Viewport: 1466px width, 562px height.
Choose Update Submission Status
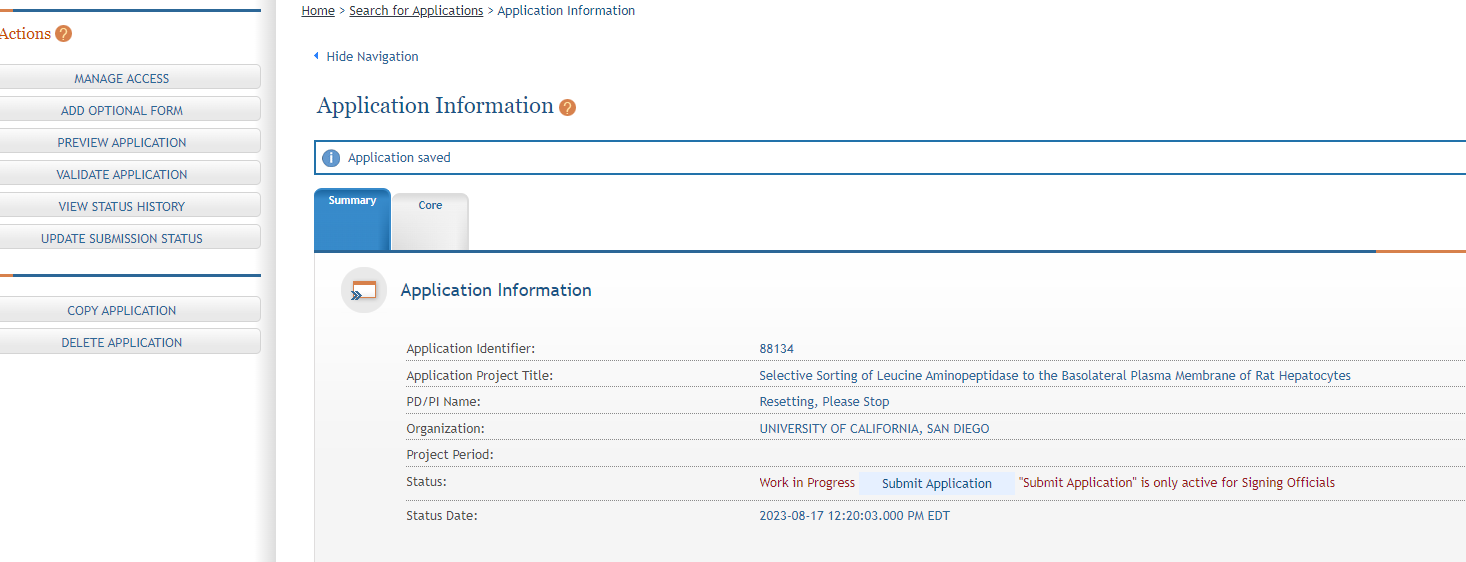tap(122, 238)
